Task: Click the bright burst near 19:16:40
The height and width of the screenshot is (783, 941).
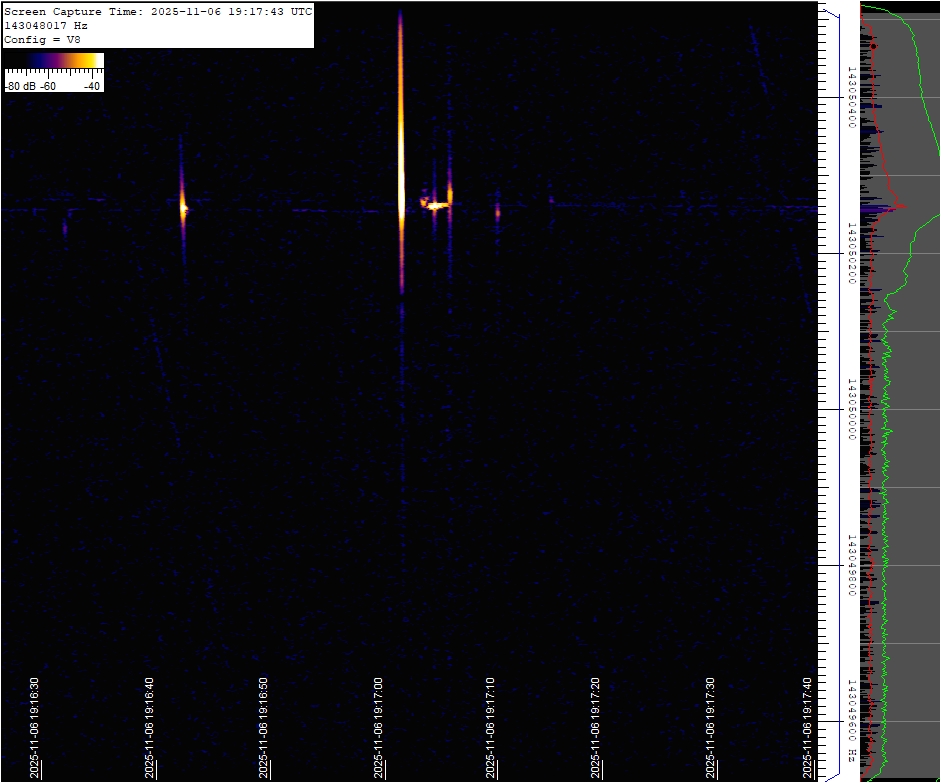Action: pyautogui.click(x=183, y=207)
